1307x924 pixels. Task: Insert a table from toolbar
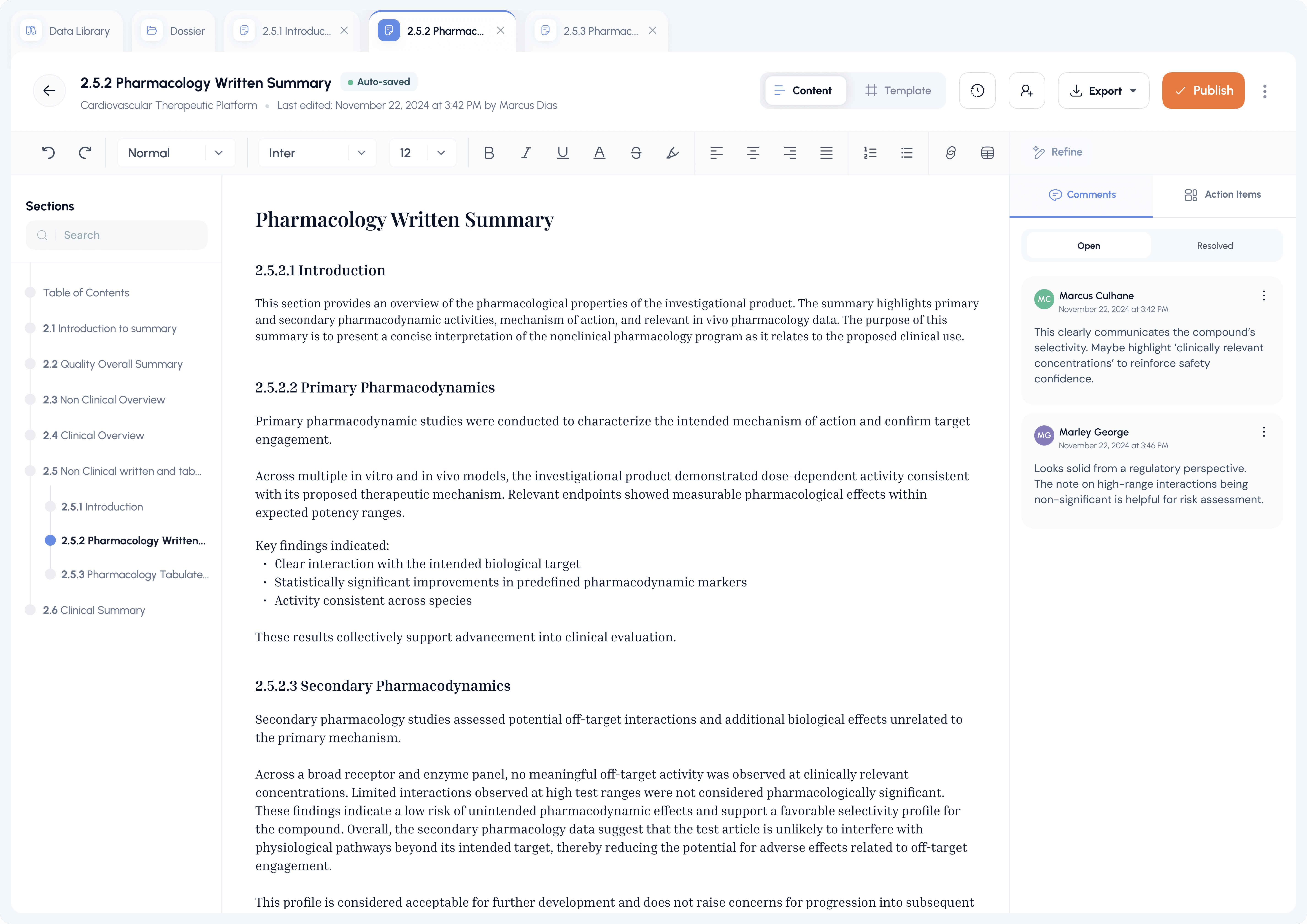pyautogui.click(x=987, y=153)
